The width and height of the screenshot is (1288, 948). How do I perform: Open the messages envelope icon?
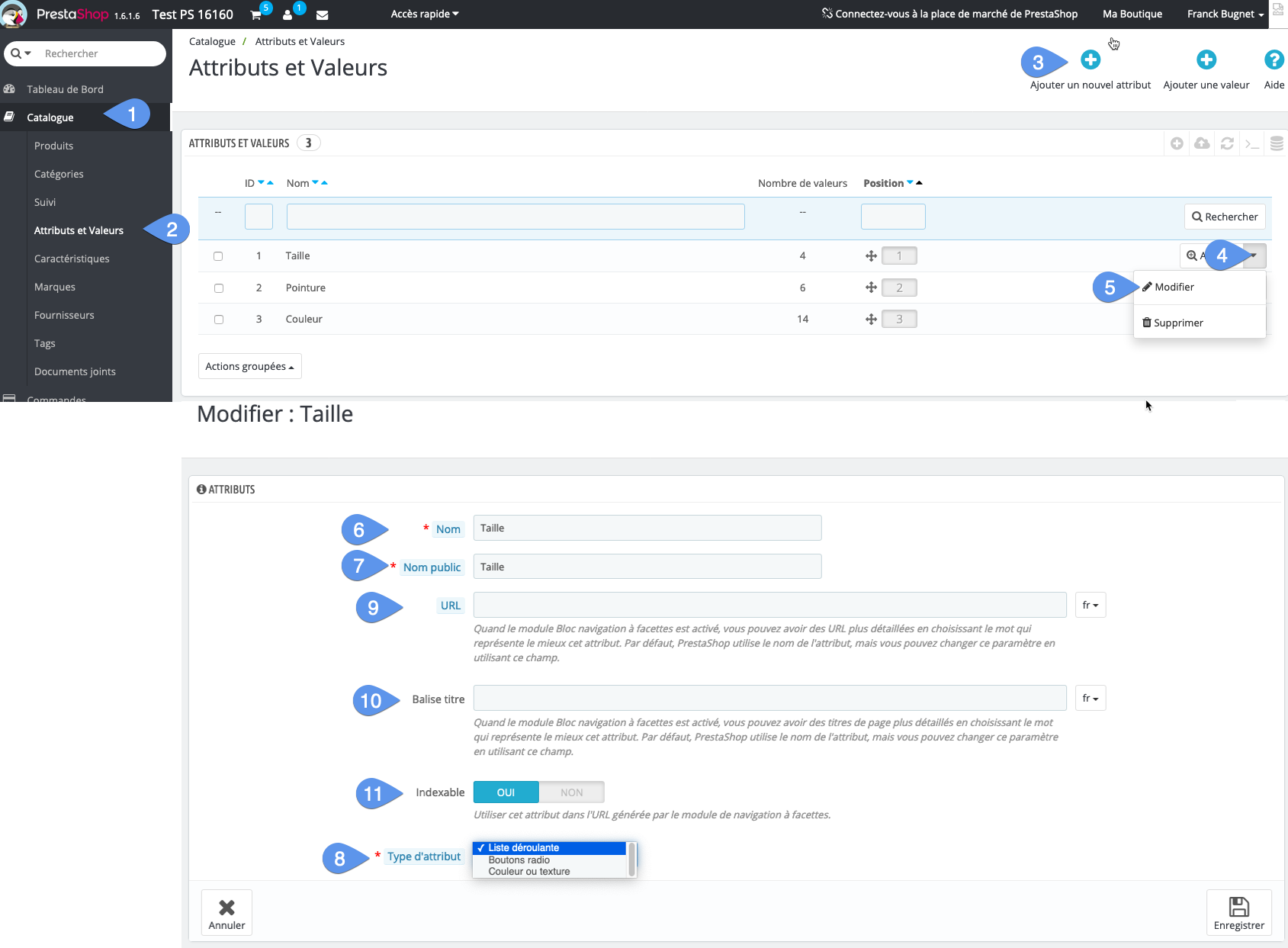pyautogui.click(x=322, y=14)
